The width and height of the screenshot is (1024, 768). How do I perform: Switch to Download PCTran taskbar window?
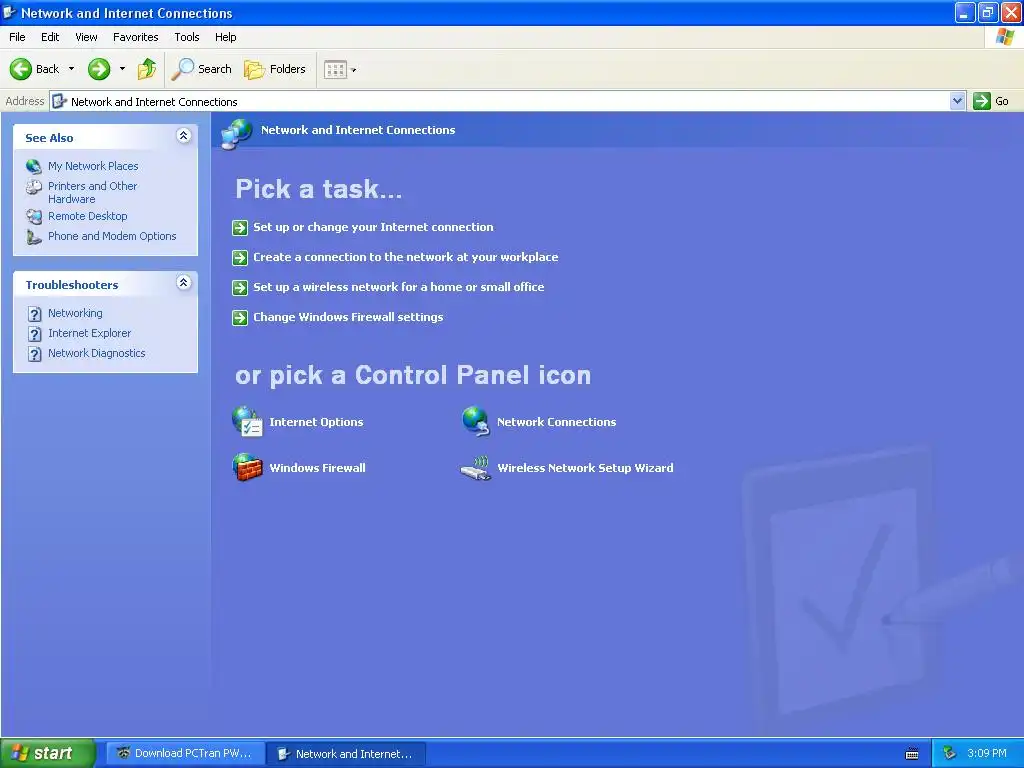(x=185, y=753)
